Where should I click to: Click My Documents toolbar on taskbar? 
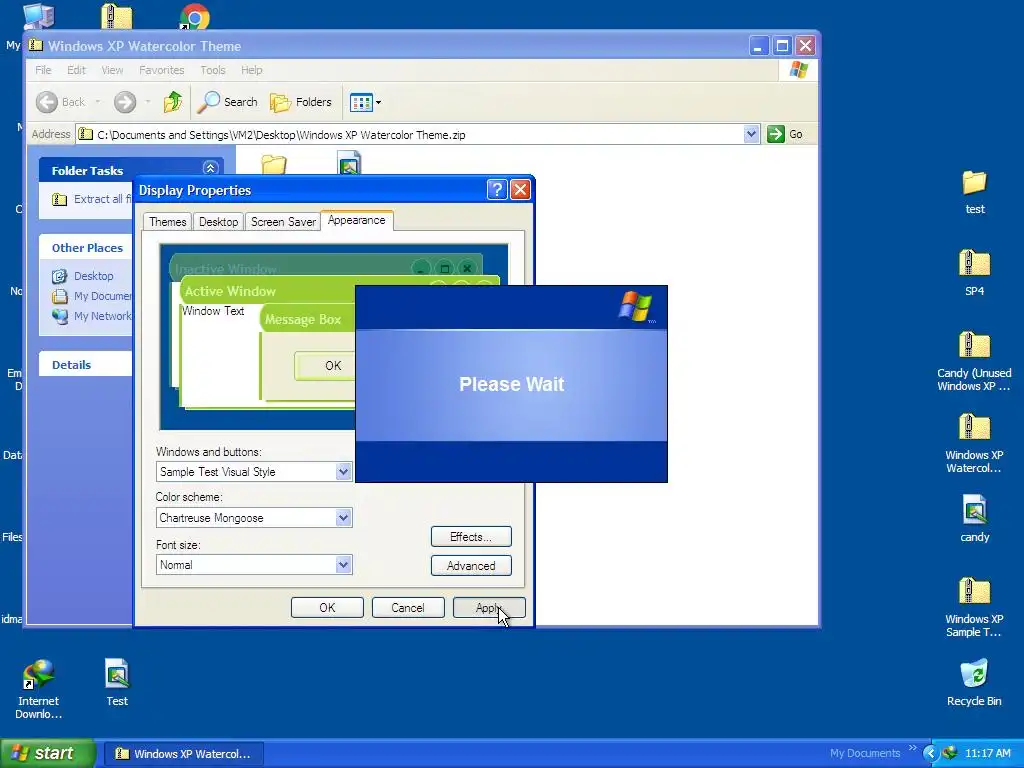[x=865, y=753]
